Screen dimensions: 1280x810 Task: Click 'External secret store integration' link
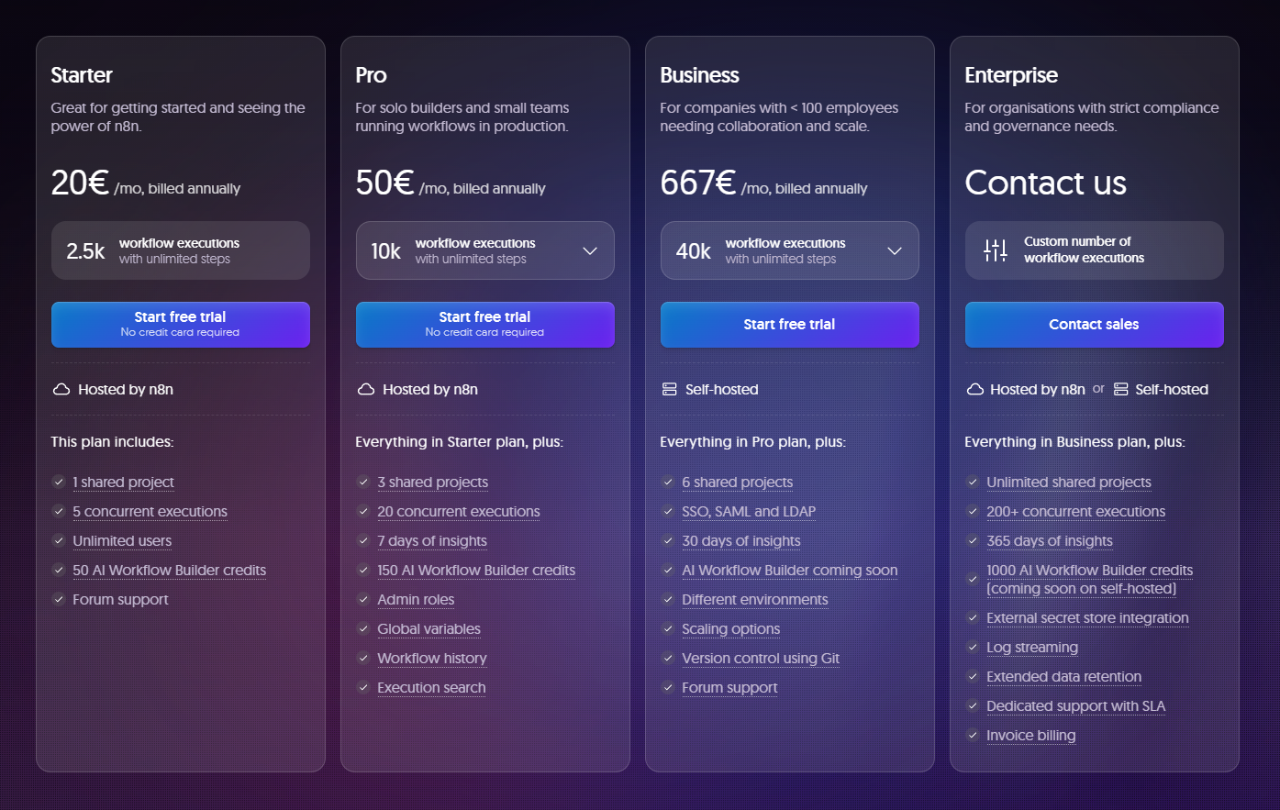(x=1087, y=618)
